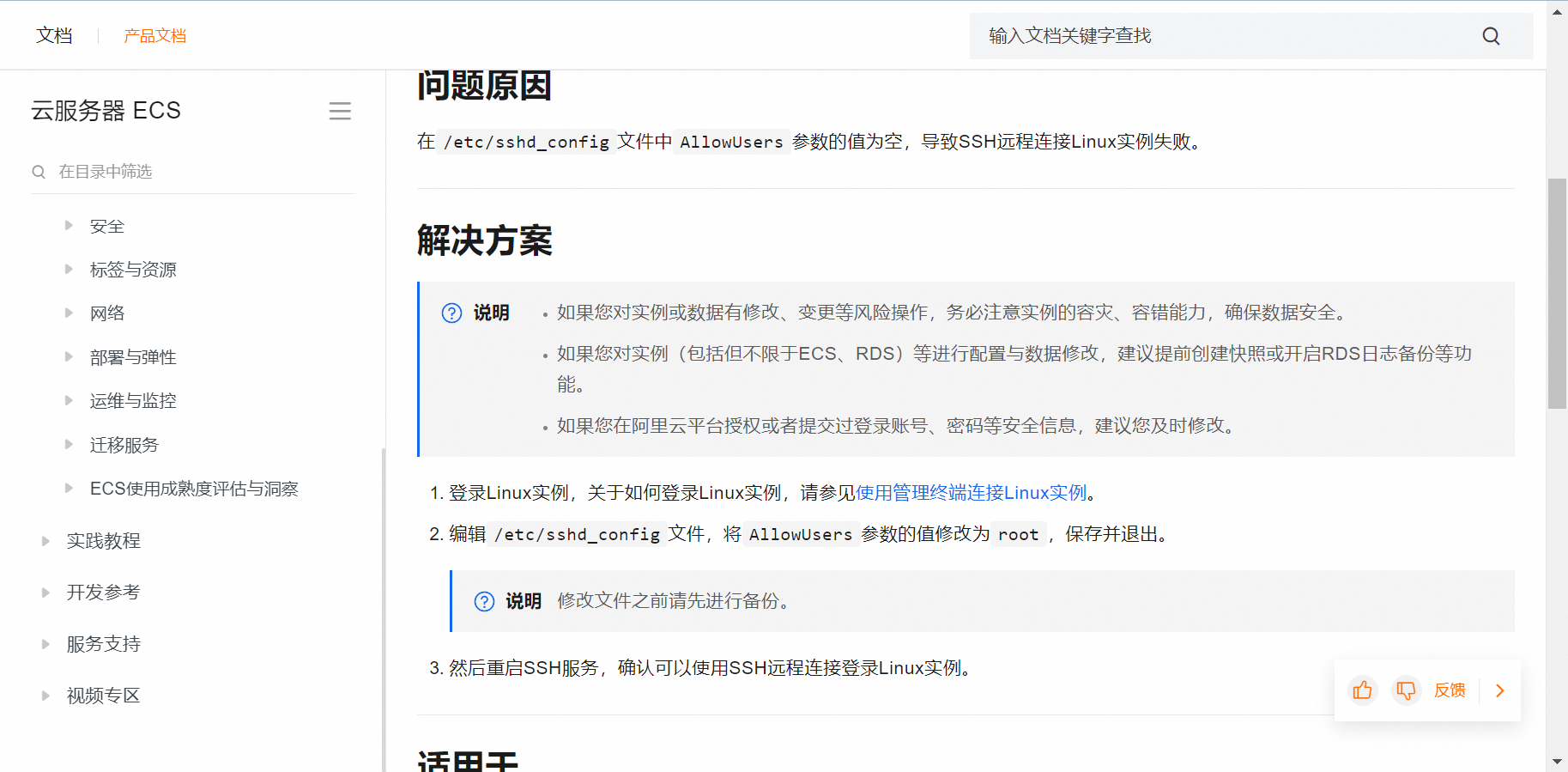
Task: Open 视频专区 in the sidebar
Action: [104, 696]
